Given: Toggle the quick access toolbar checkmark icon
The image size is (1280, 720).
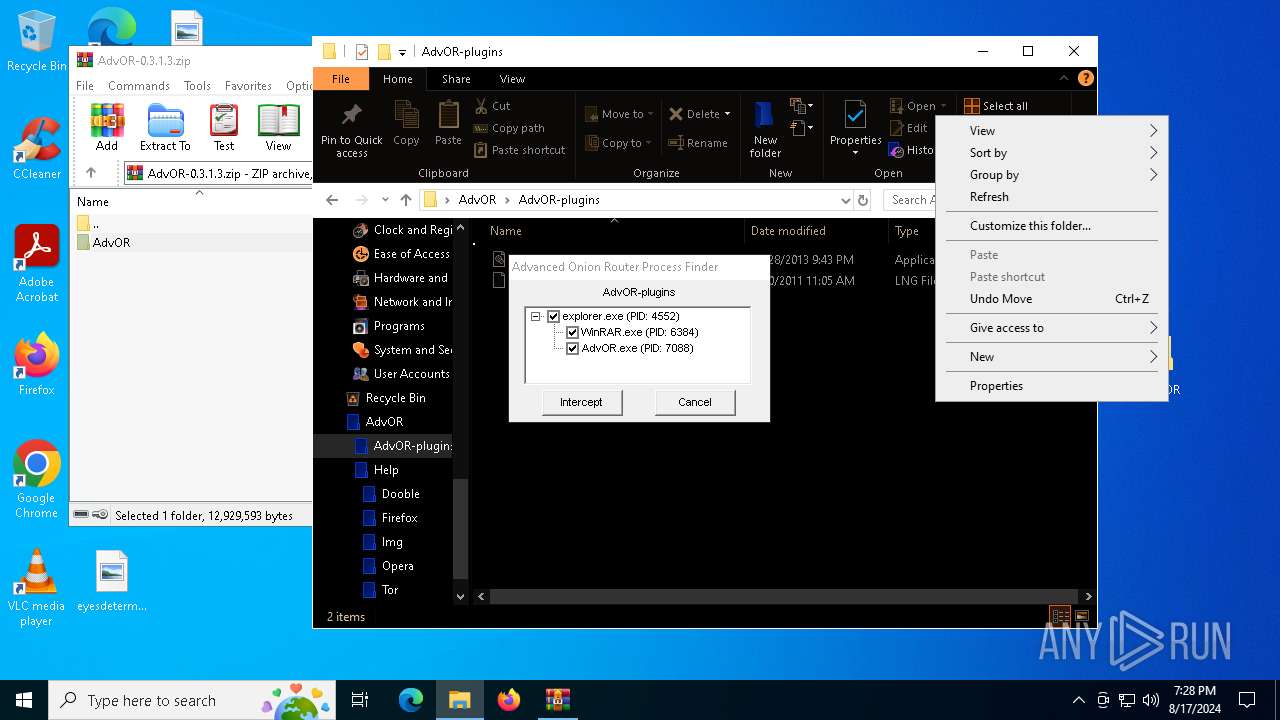Looking at the screenshot, I should (362, 52).
